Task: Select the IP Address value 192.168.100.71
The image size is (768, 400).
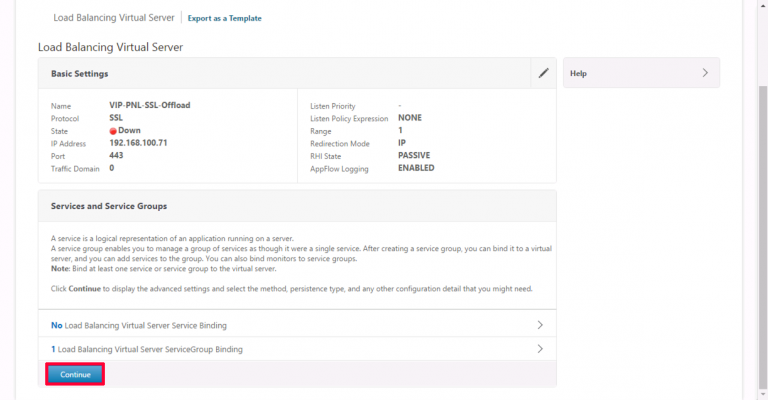Action: point(138,143)
